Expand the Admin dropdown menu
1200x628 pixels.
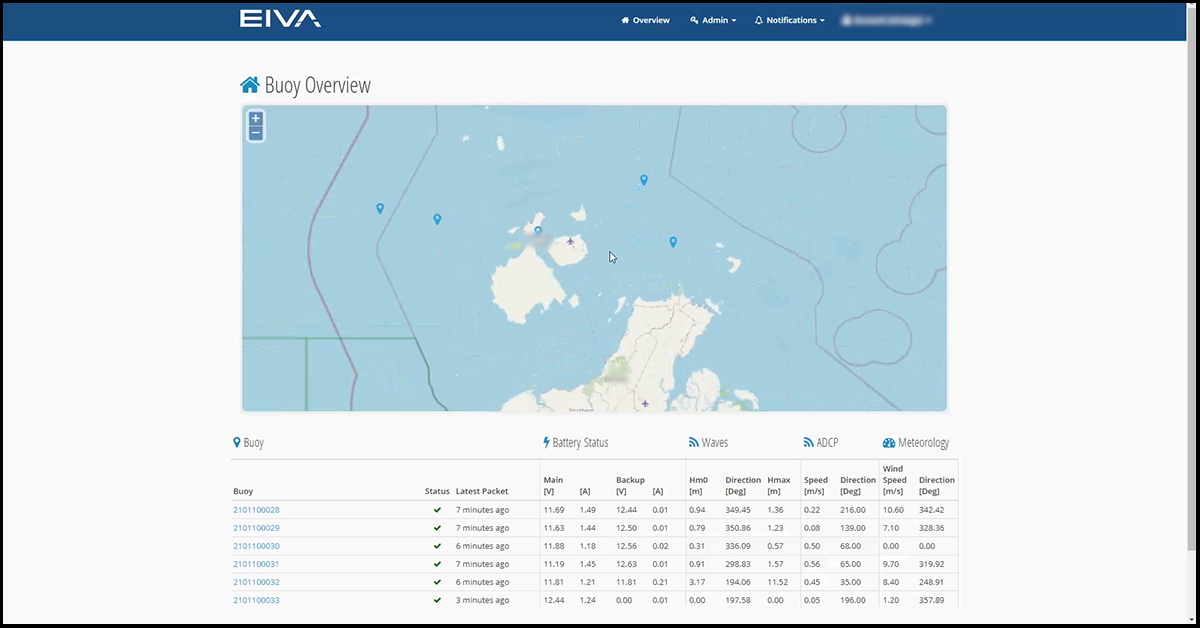click(x=713, y=20)
